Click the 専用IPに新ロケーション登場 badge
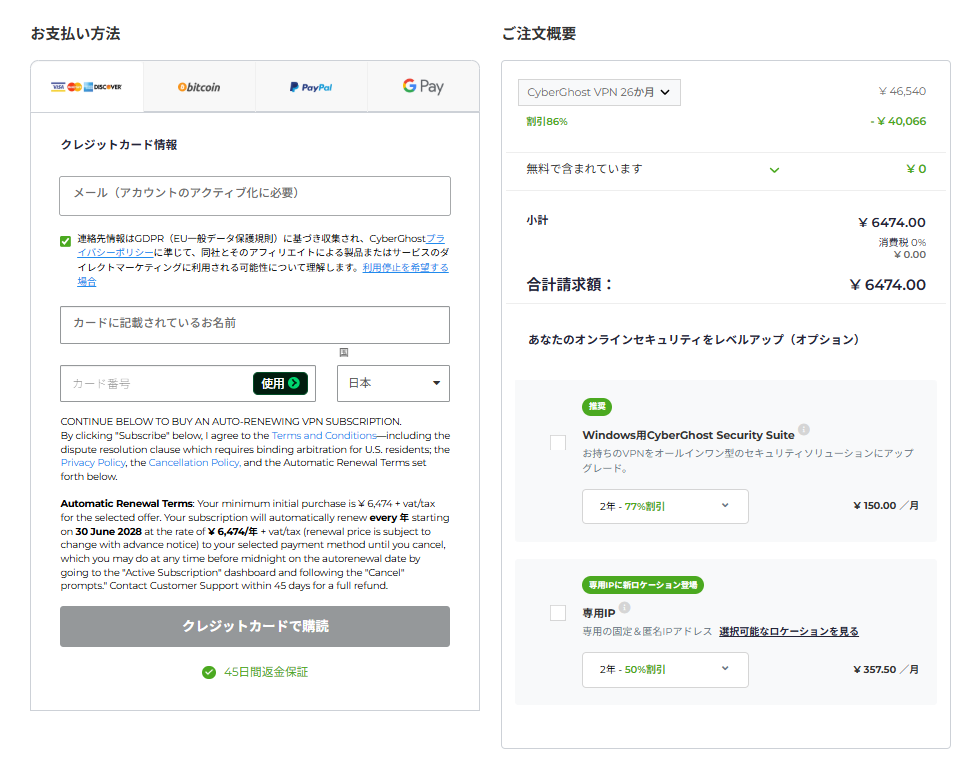Image resolution: width=980 pixels, height=774 pixels. (x=643, y=585)
